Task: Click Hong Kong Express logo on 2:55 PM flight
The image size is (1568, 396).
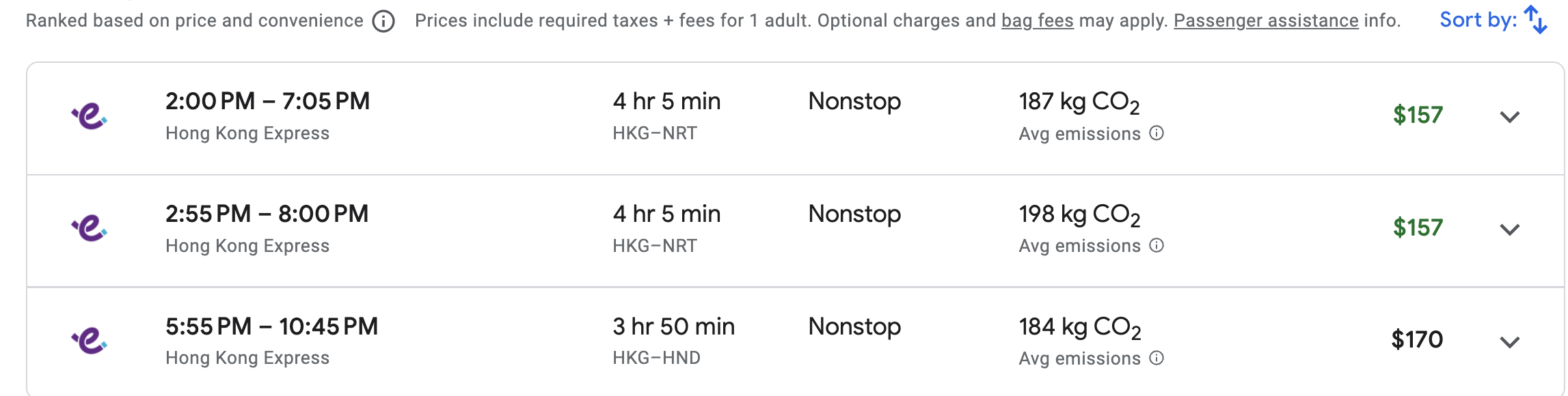Action: pyautogui.click(x=90, y=228)
